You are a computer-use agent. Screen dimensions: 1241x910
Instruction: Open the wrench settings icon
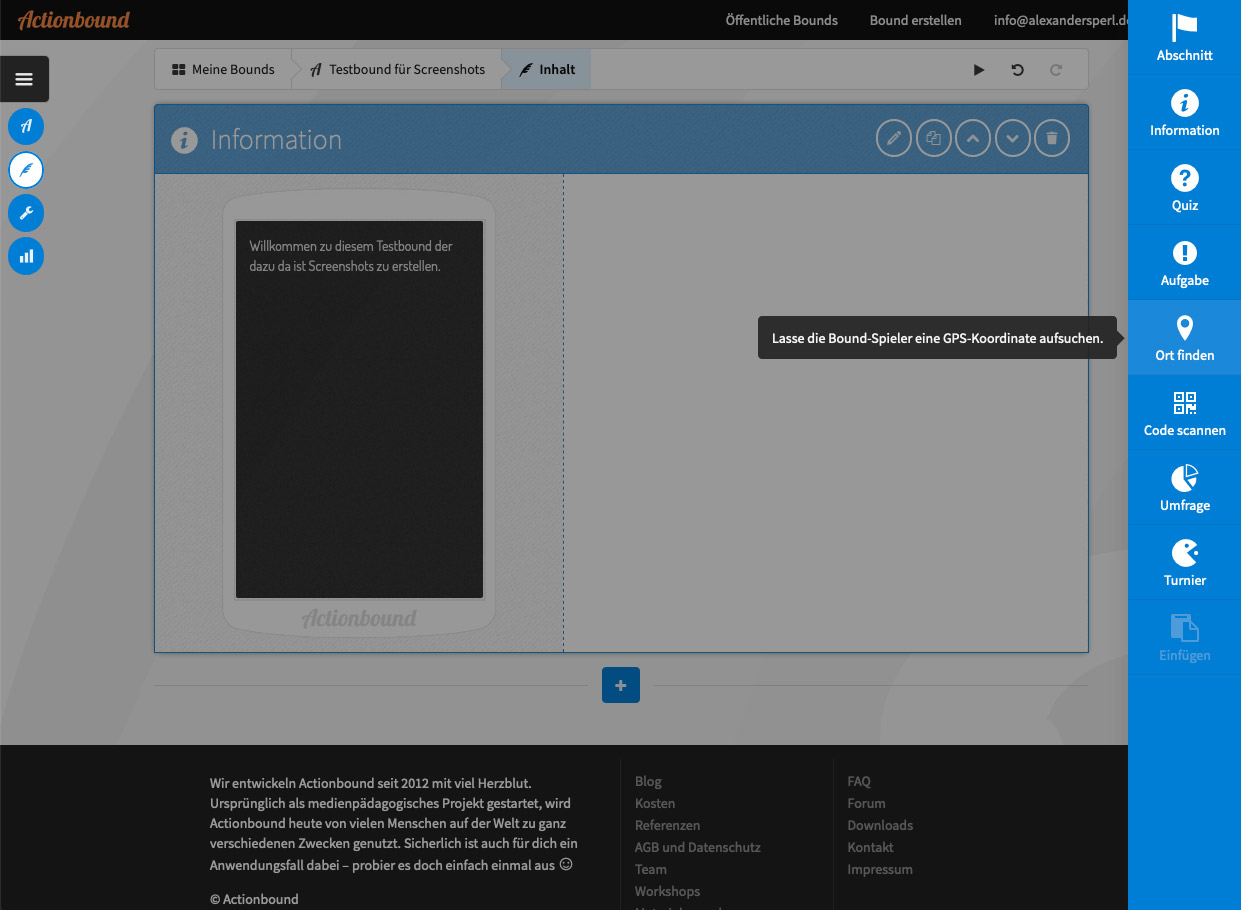point(26,213)
